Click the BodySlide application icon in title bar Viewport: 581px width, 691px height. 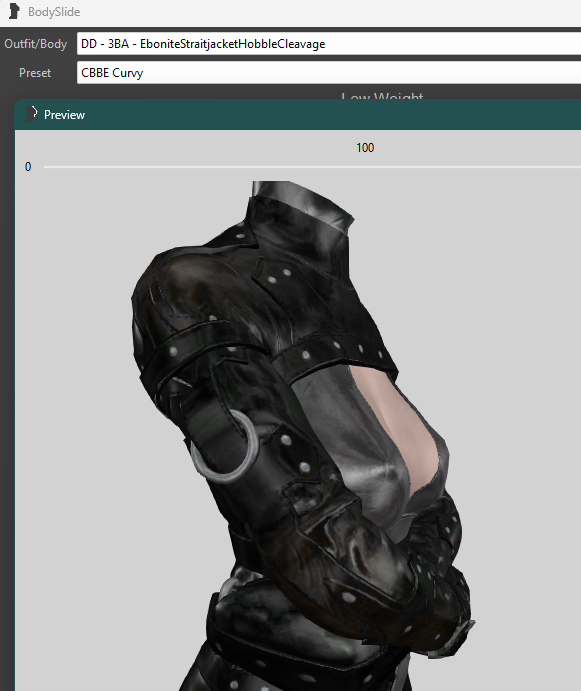coord(14,11)
